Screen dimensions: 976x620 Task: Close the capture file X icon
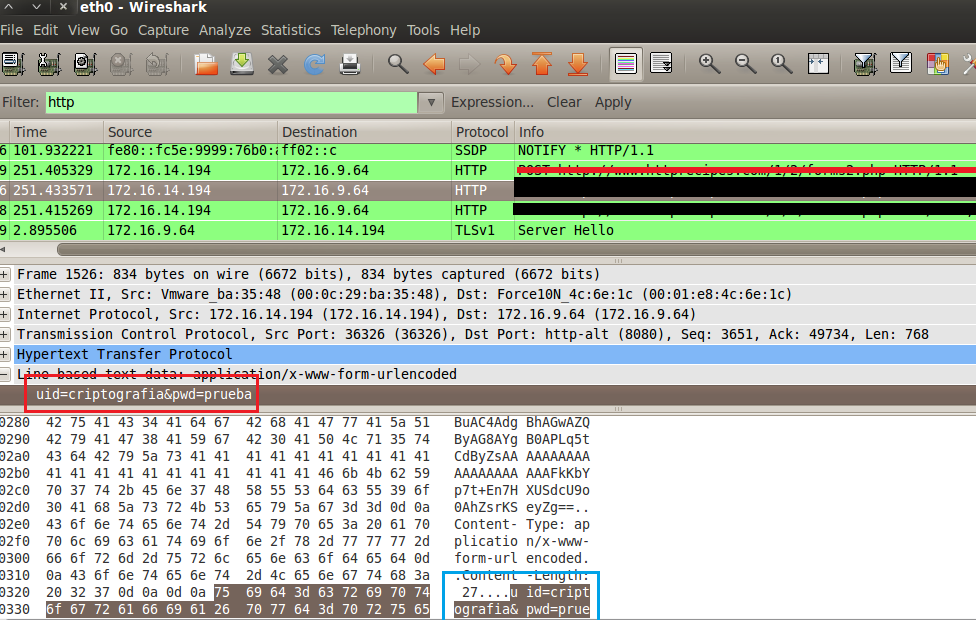coord(278,63)
